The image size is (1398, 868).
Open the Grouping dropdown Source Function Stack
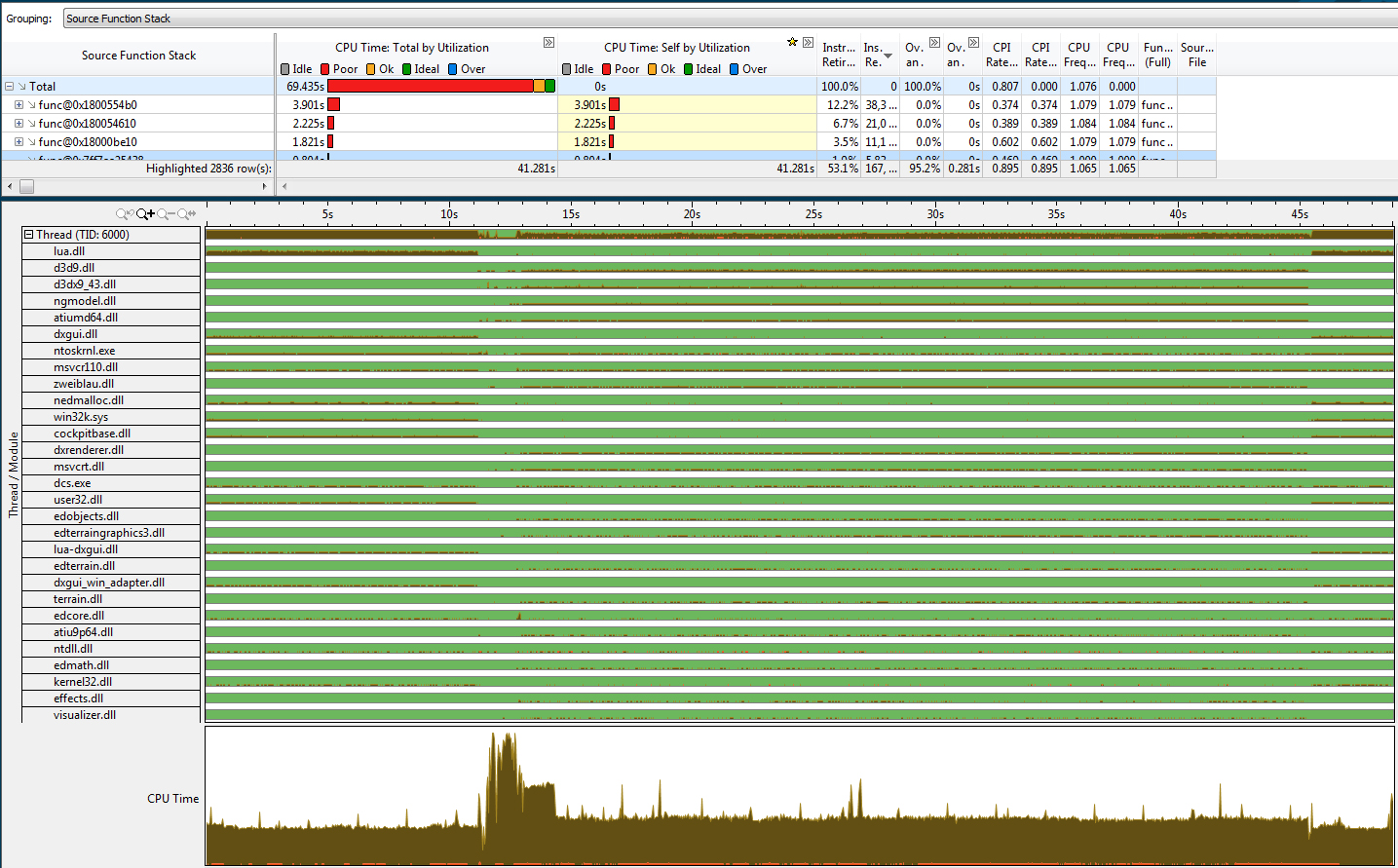pos(731,19)
